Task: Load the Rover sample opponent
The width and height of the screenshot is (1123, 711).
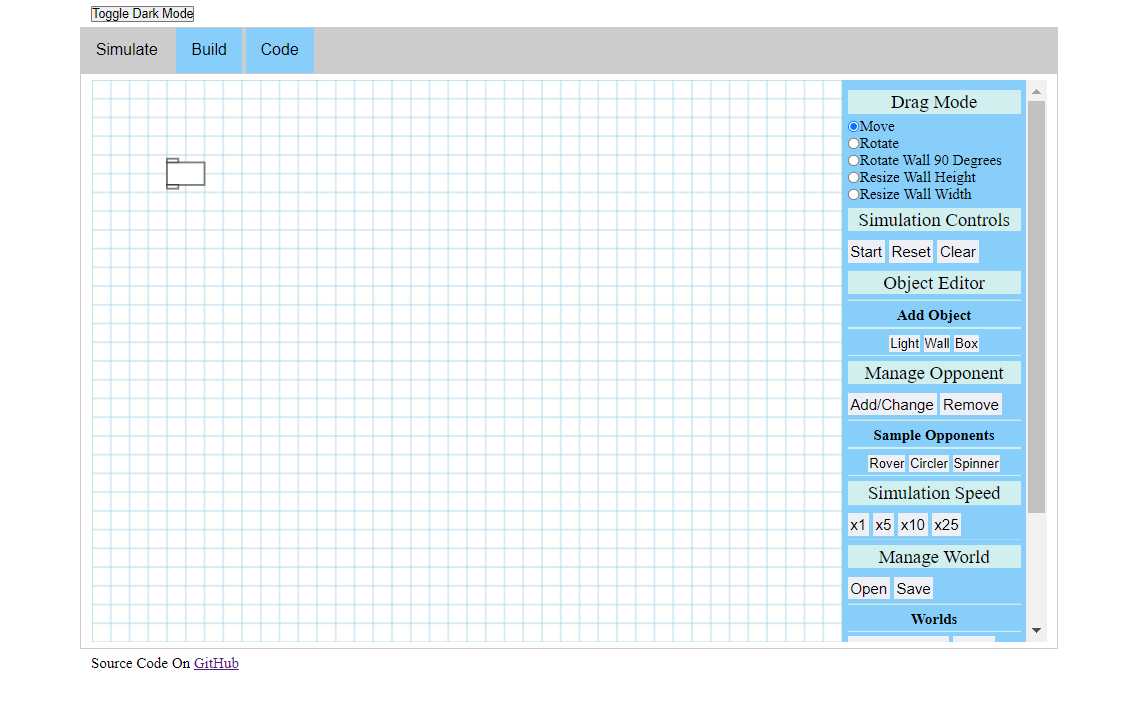Action: click(887, 463)
